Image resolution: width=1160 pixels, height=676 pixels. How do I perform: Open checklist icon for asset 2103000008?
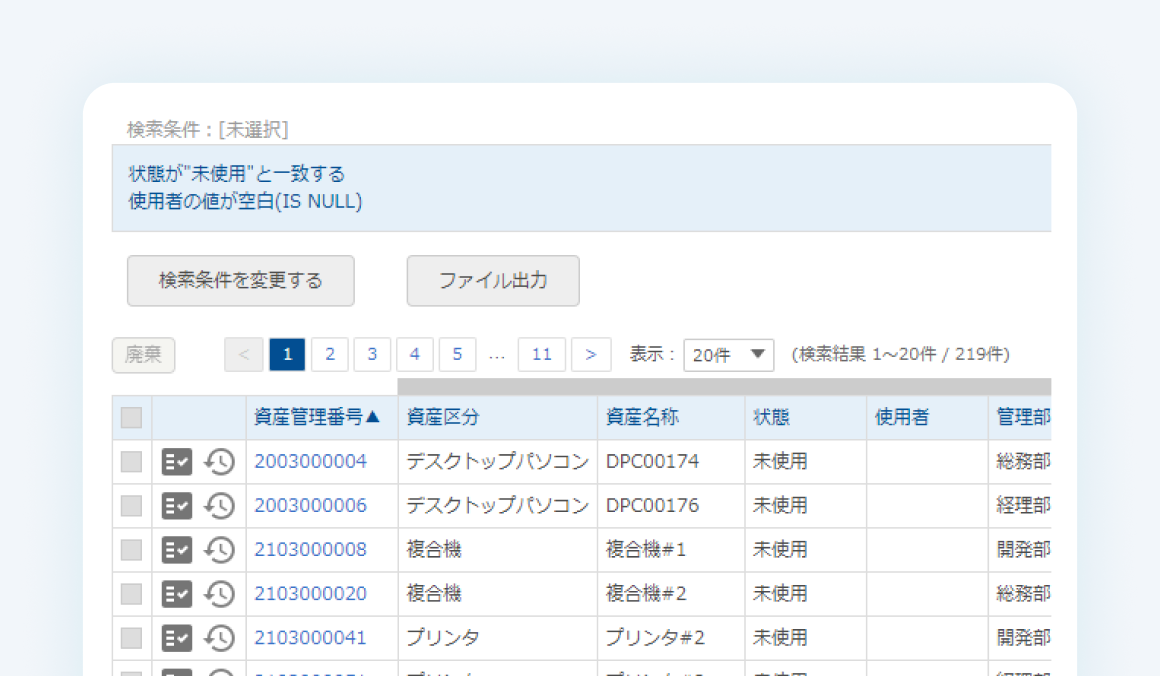[177, 550]
